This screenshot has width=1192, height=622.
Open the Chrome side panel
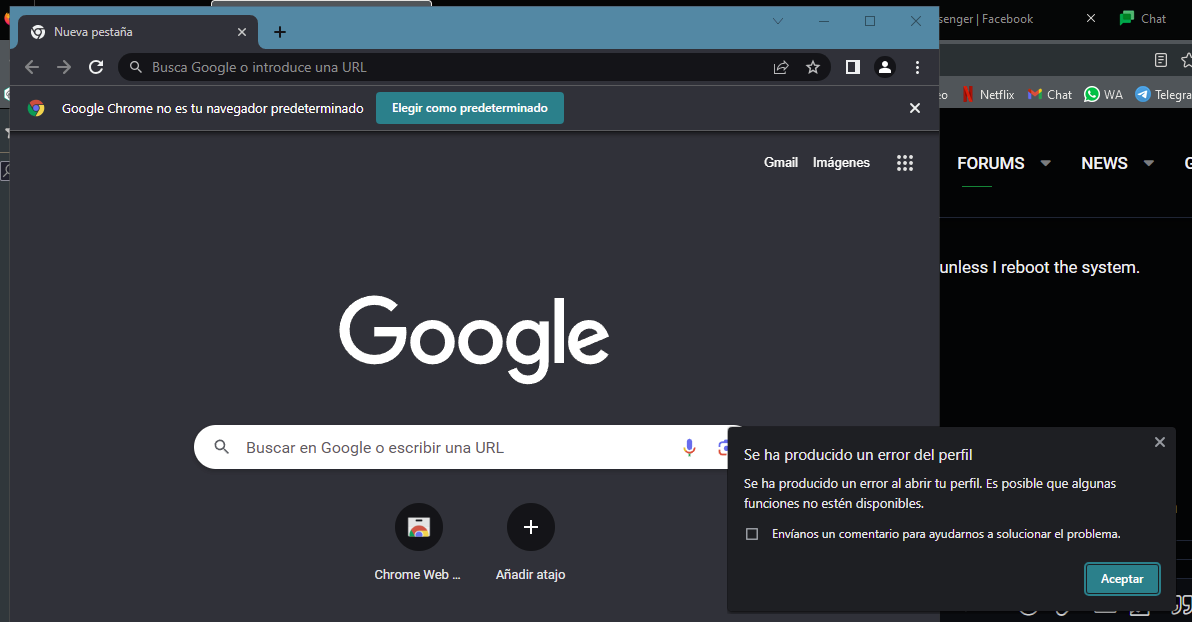coord(853,67)
